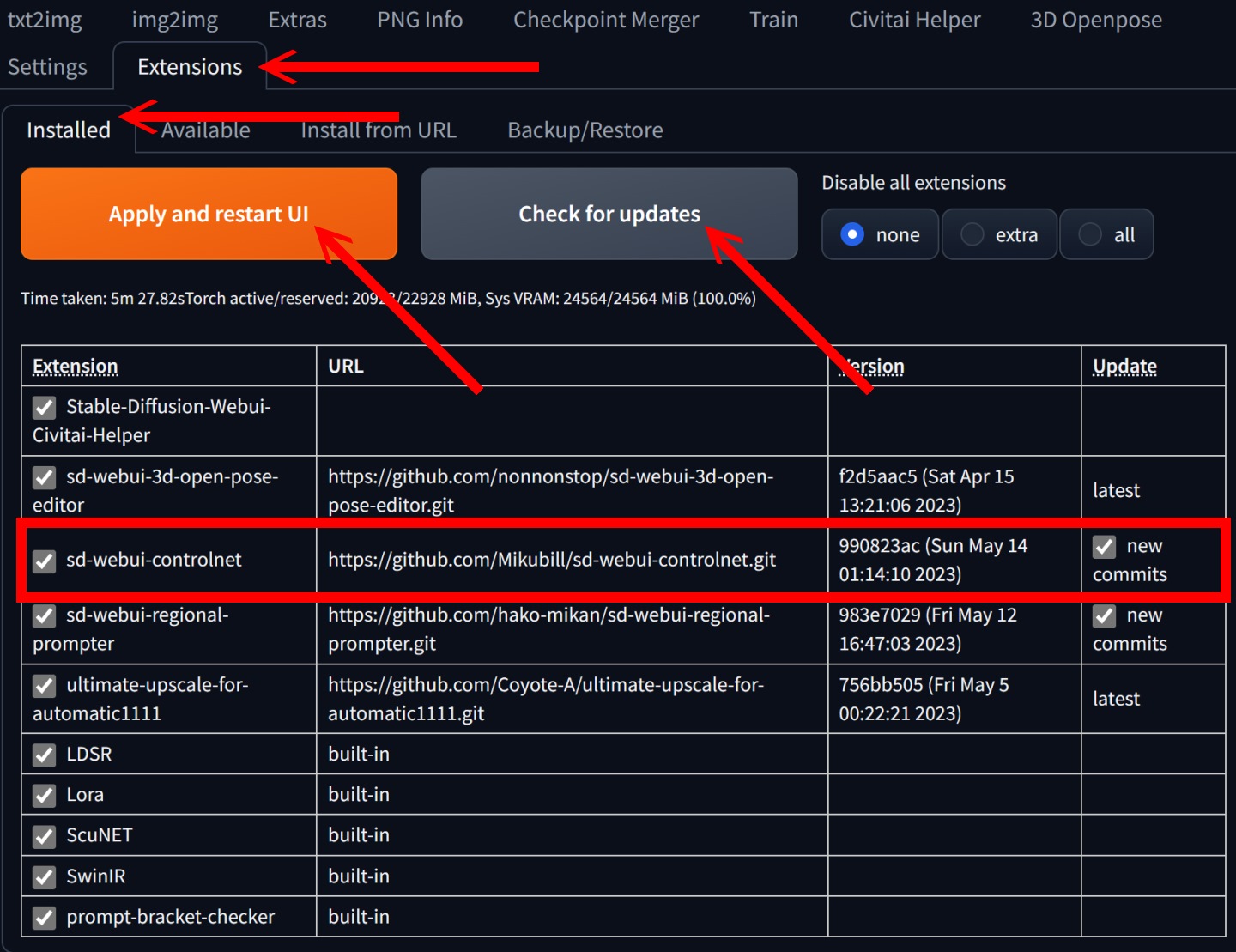Toggle the Stable-Diffusion-Webui-Civitai-Helper extension checkbox
This screenshot has height=952, width=1236.
(45, 407)
